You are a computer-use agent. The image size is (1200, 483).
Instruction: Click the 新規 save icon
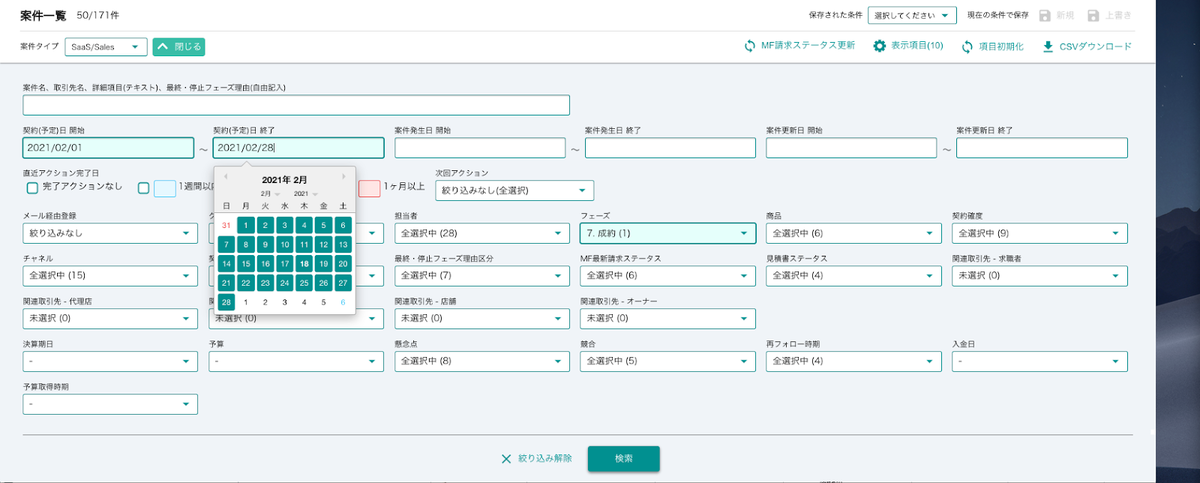coord(1046,16)
